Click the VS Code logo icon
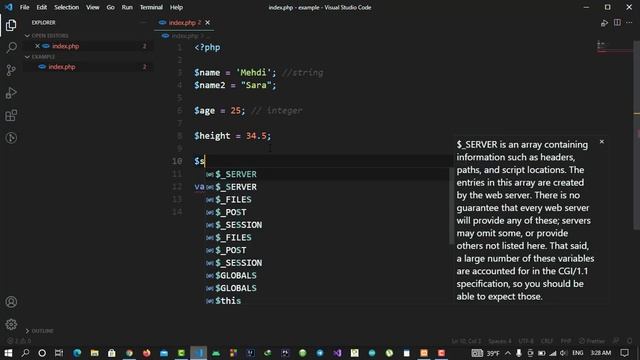Viewport: 640px width, 360px height. coord(8,7)
